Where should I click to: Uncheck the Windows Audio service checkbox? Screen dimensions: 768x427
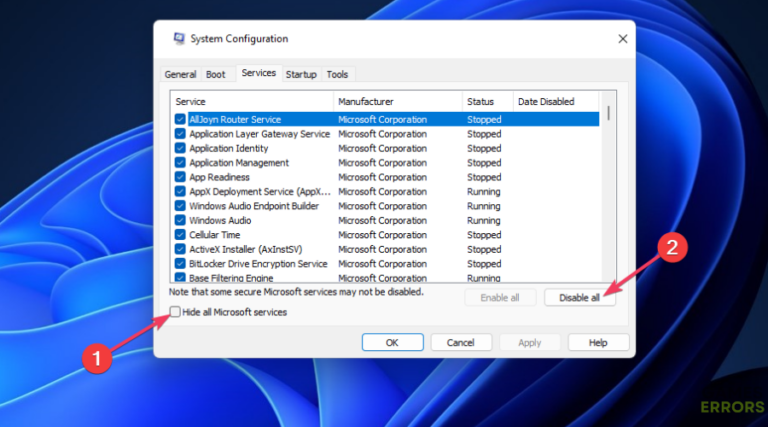(180, 220)
